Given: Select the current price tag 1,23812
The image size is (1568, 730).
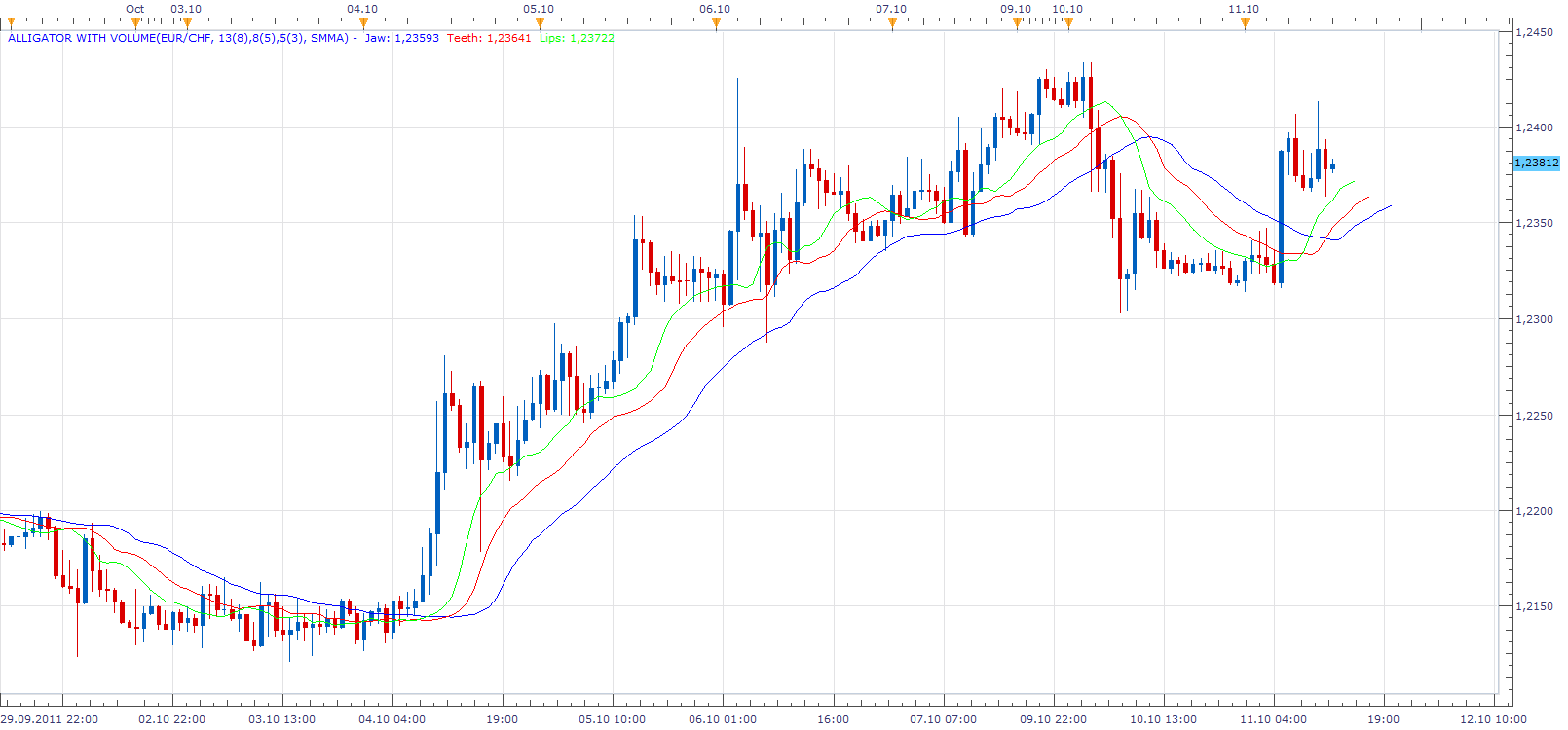Looking at the screenshot, I should click(1537, 163).
